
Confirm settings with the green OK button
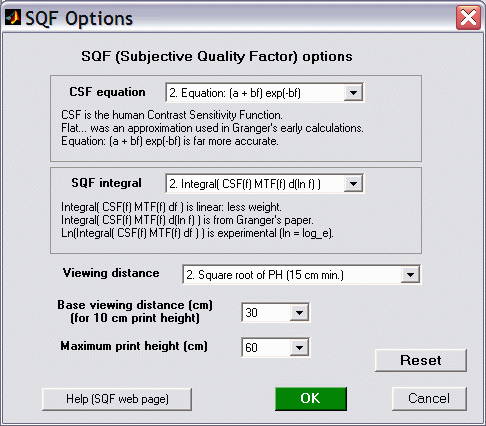[x=311, y=399]
